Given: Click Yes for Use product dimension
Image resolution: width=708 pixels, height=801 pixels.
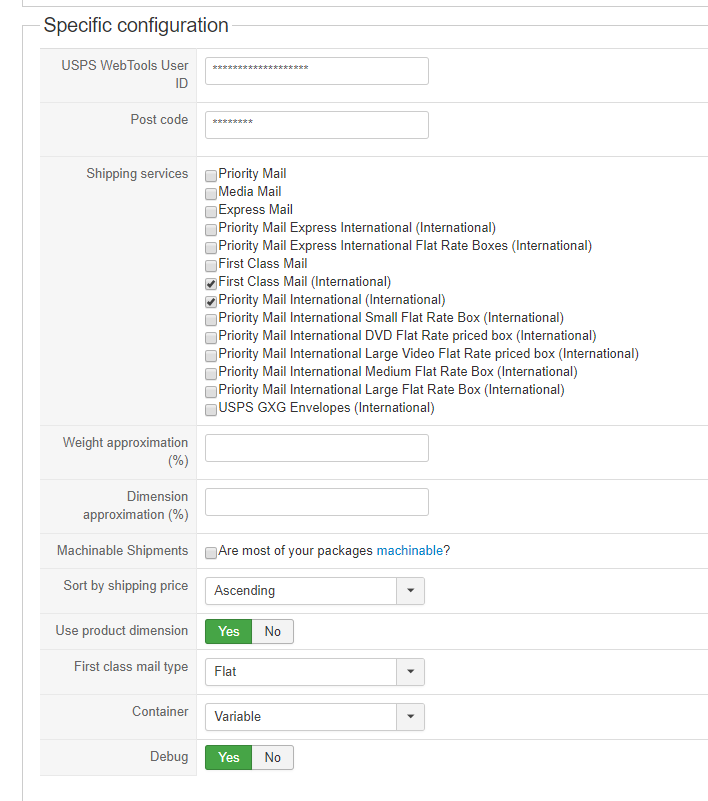Looking at the screenshot, I should pos(229,632).
